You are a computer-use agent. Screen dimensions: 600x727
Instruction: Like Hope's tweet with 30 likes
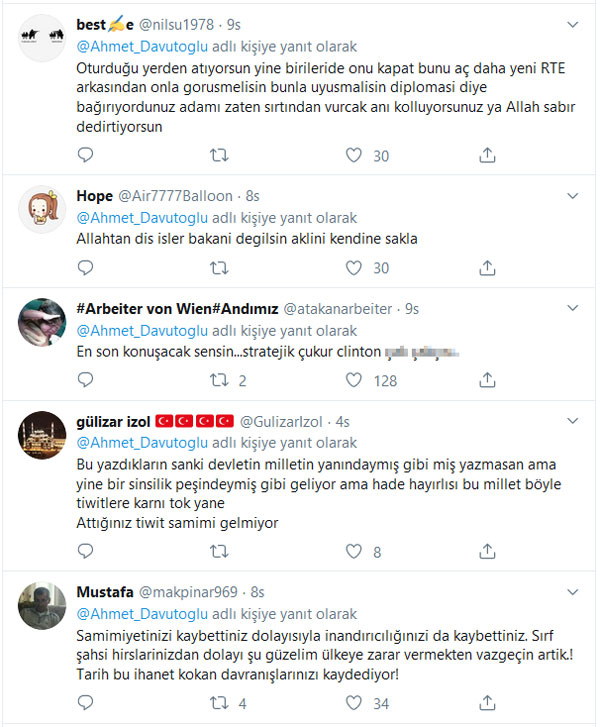[353, 268]
